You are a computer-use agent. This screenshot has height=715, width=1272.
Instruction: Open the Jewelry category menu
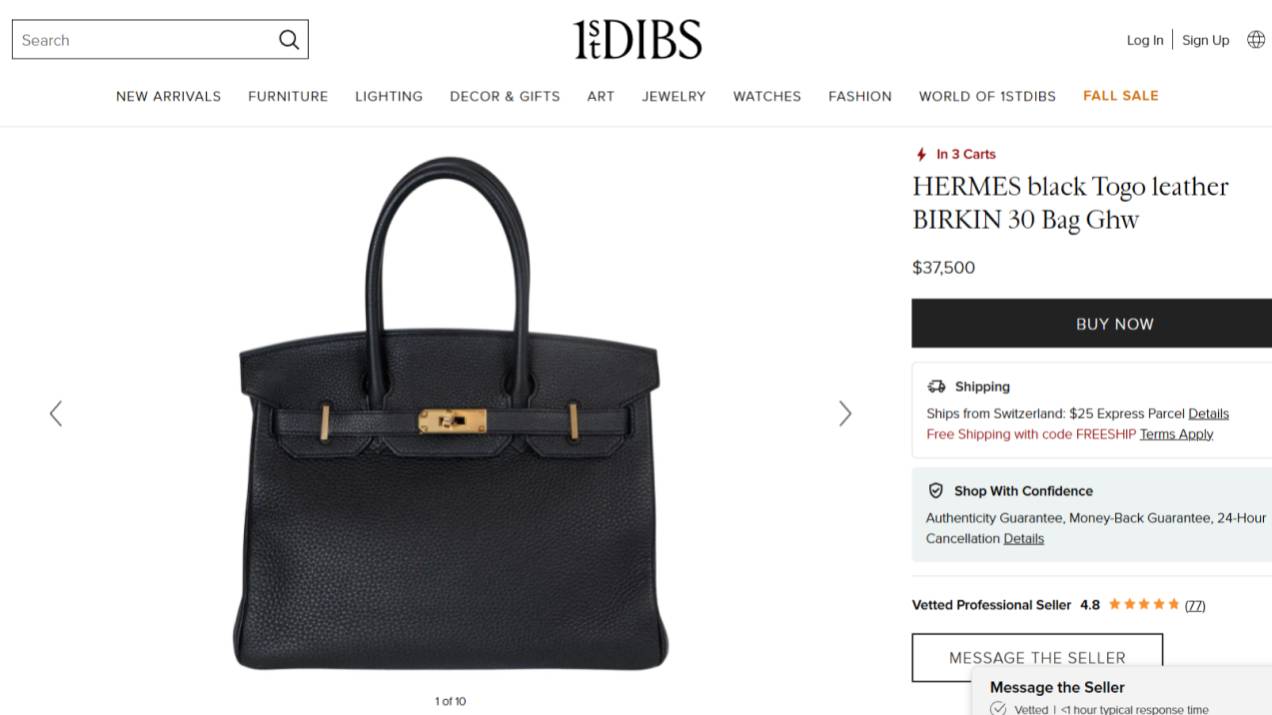(674, 96)
